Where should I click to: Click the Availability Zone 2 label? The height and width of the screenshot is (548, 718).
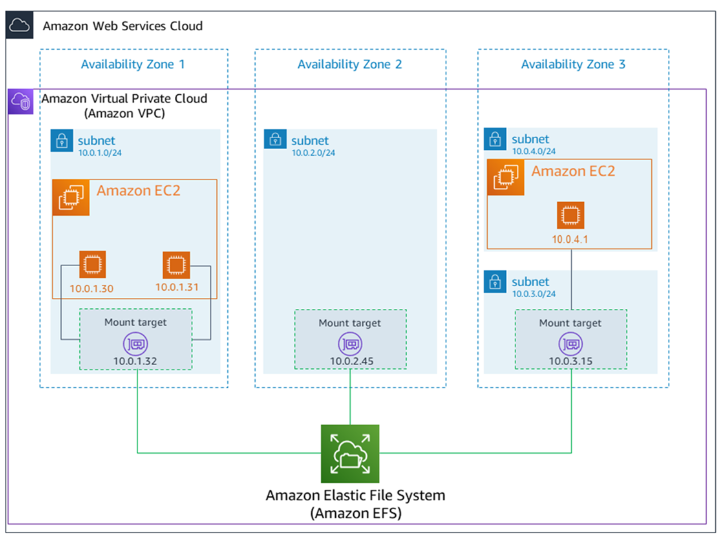click(349, 65)
